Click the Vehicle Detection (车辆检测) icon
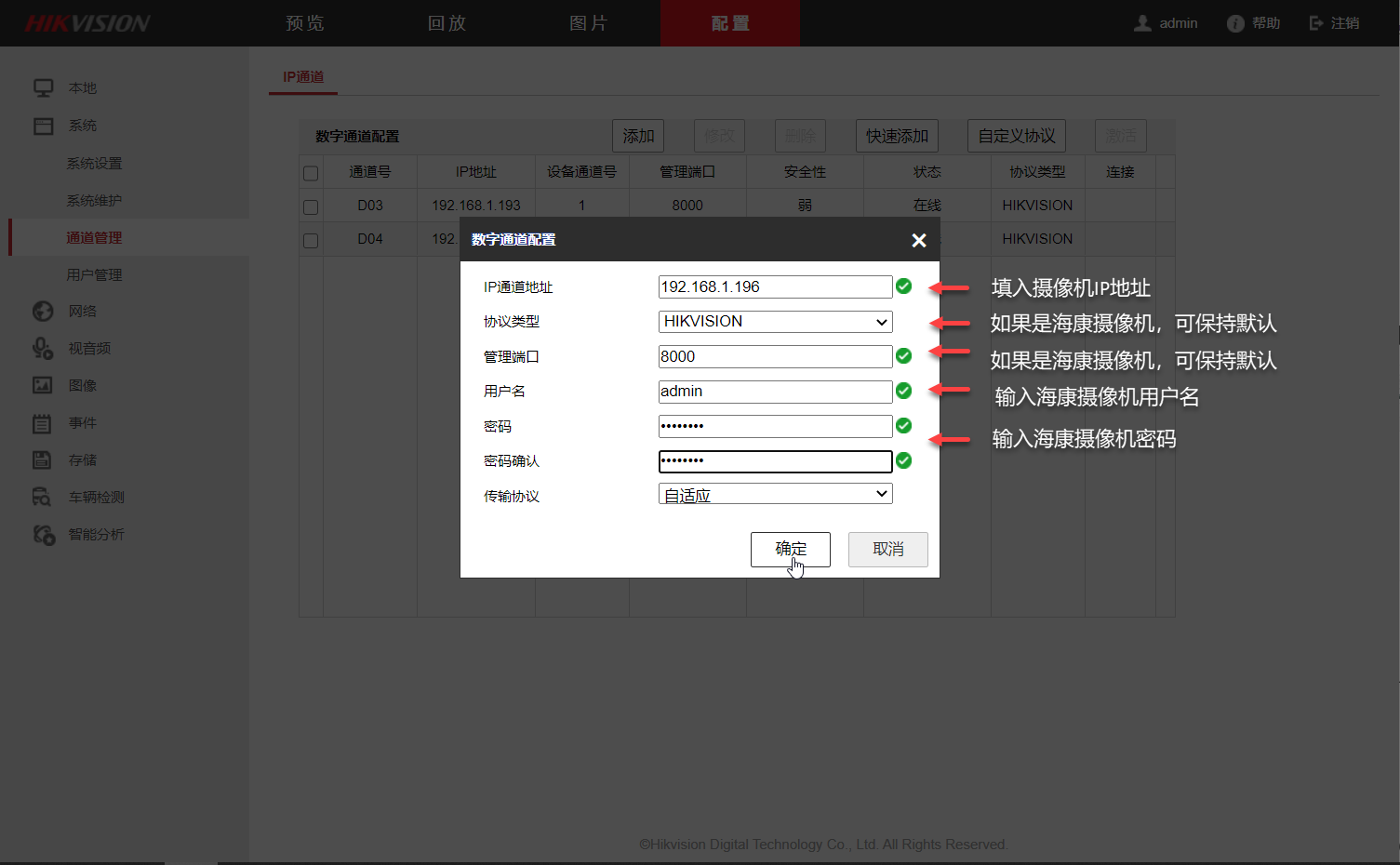The image size is (1400, 865). 42,498
